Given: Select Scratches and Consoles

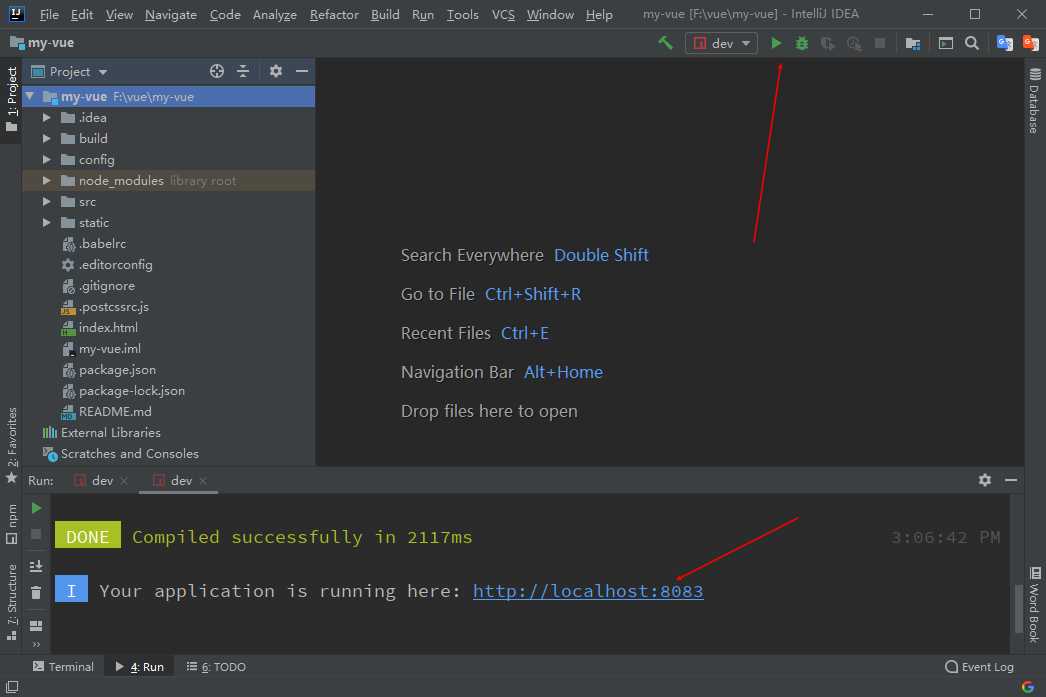Looking at the screenshot, I should pyautogui.click(x=129, y=454).
